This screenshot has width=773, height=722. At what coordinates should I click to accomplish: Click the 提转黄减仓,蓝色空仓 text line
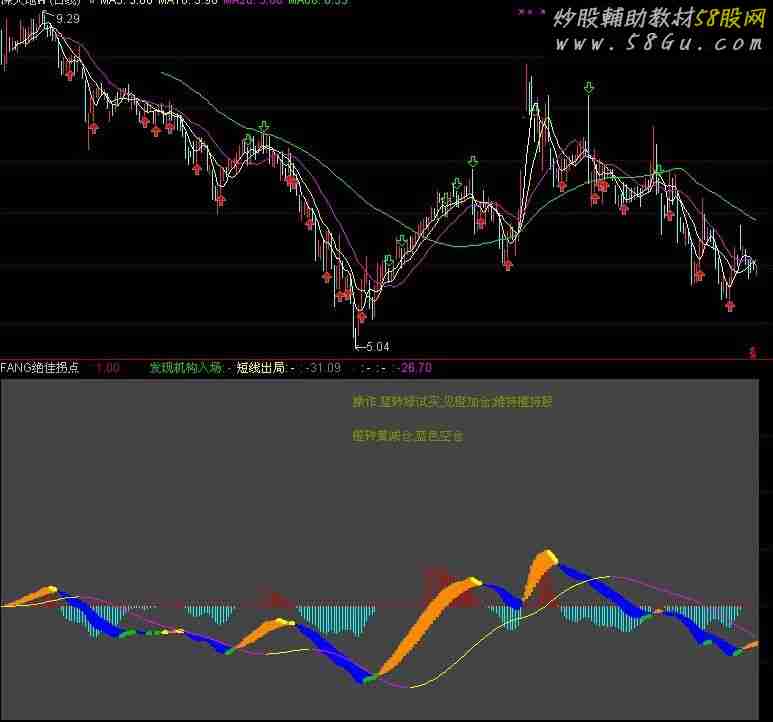[x=408, y=436]
